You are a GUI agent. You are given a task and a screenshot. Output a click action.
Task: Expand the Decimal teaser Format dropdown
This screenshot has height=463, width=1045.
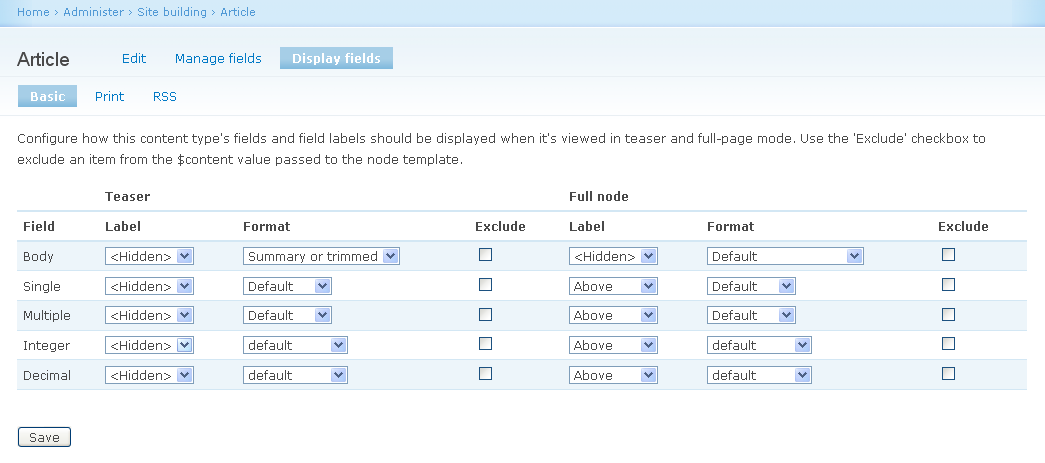(295, 375)
